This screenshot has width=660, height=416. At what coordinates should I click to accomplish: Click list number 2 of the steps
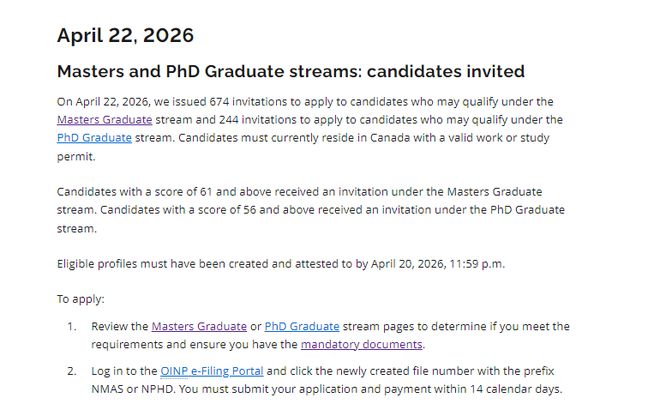[72, 371]
